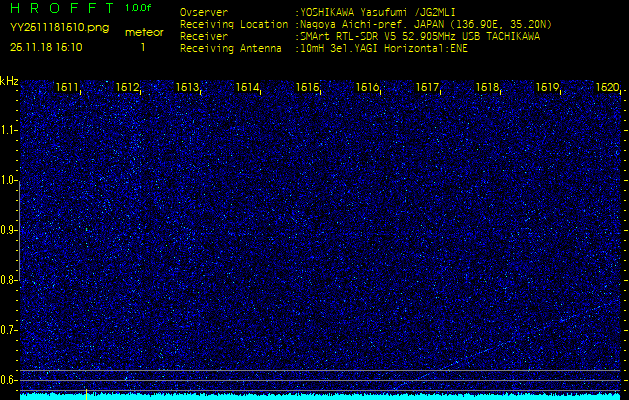Click the 0.7 frequency axis label
Image resolution: width=629 pixels, height=400 pixels.
pos(8,330)
